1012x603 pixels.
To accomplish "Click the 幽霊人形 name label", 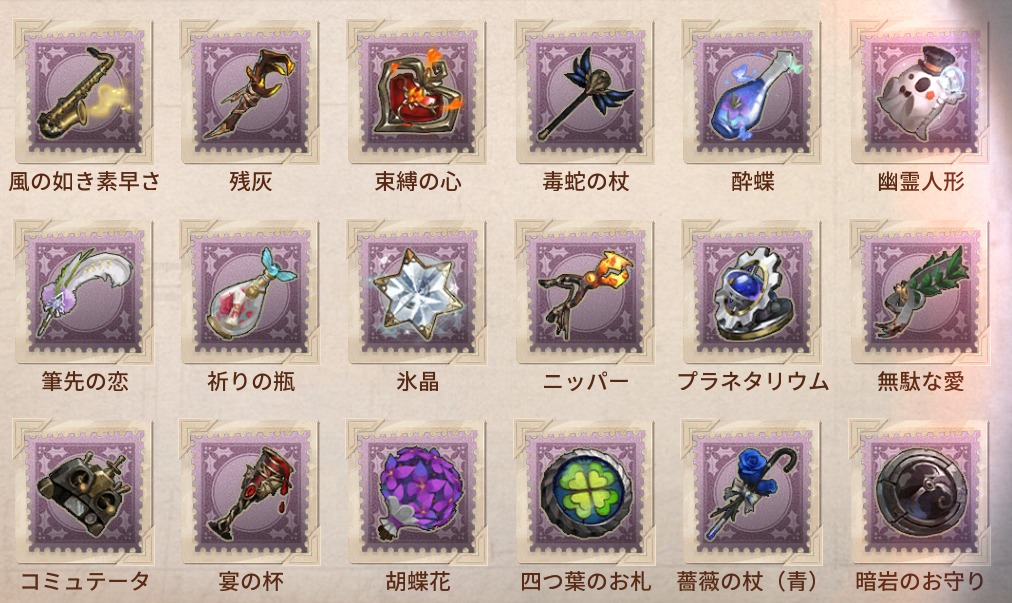I will coord(920,181).
